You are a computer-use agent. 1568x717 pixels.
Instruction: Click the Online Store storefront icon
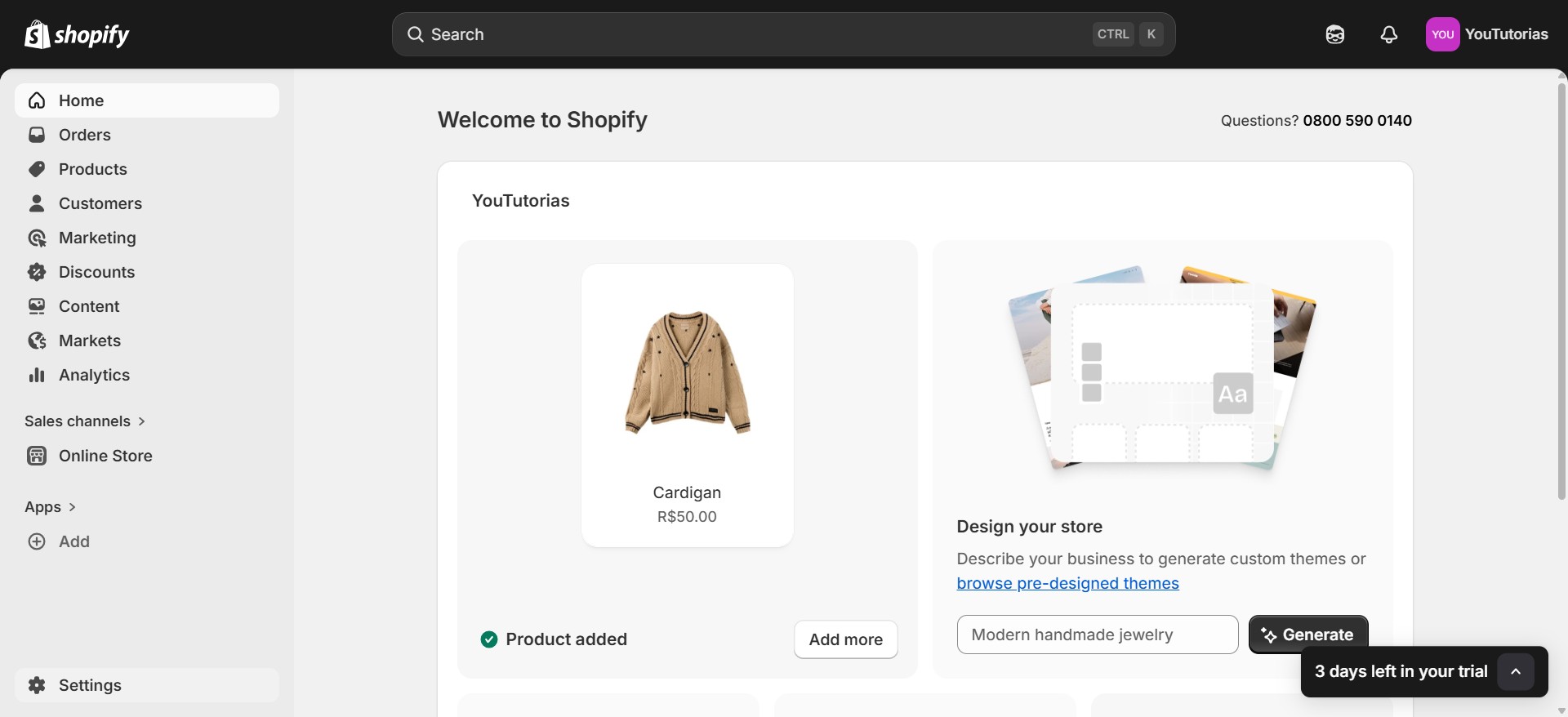click(x=37, y=456)
